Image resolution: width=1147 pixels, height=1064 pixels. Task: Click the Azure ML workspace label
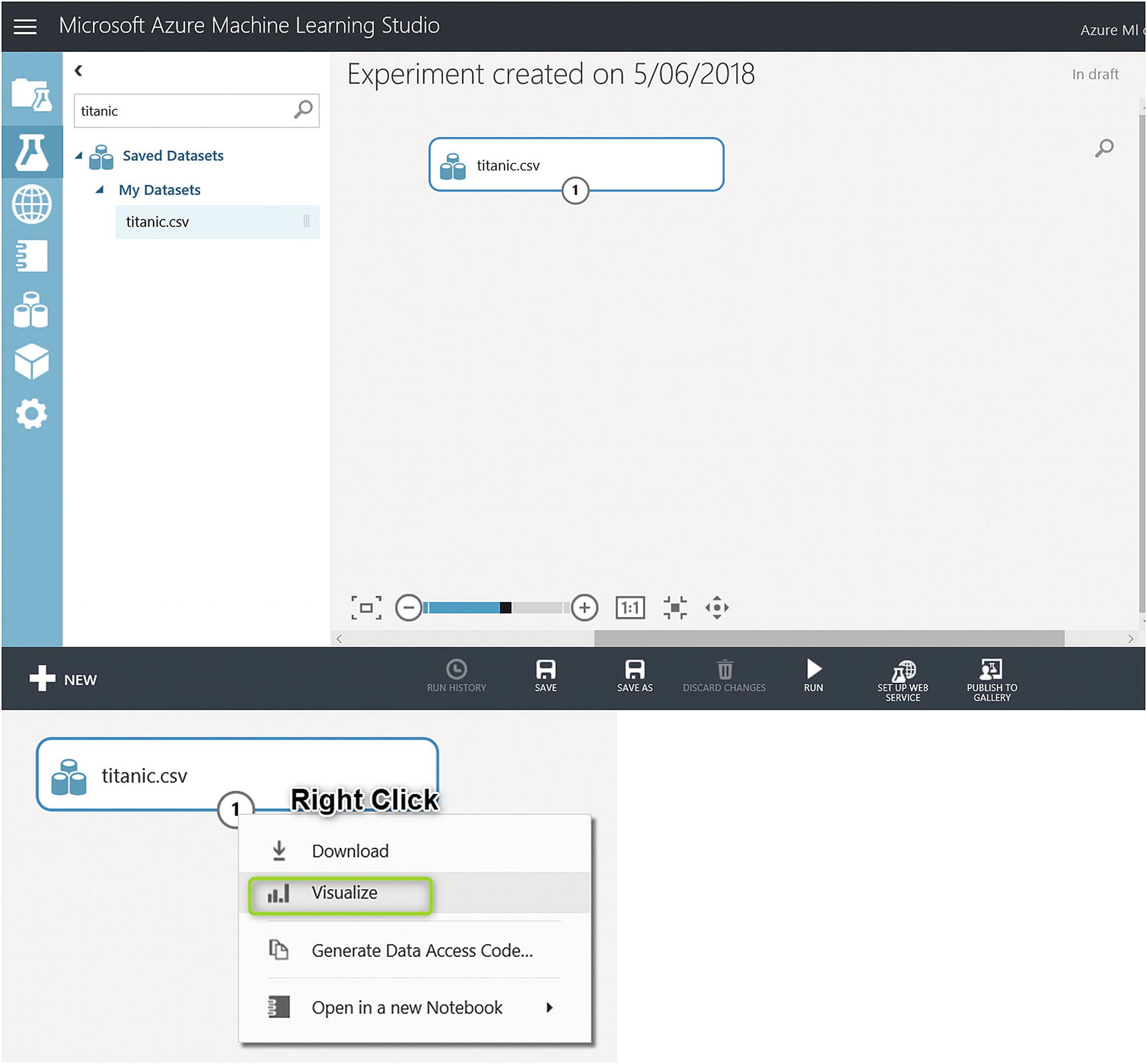pyautogui.click(x=1112, y=30)
